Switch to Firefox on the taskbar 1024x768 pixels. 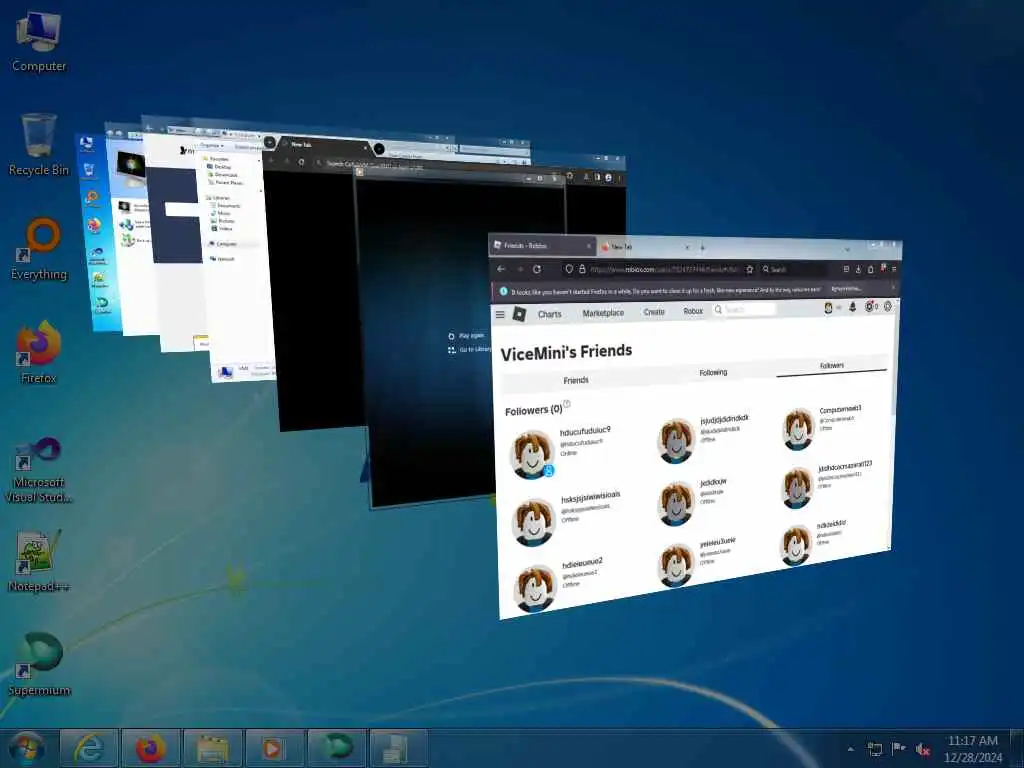[150, 748]
